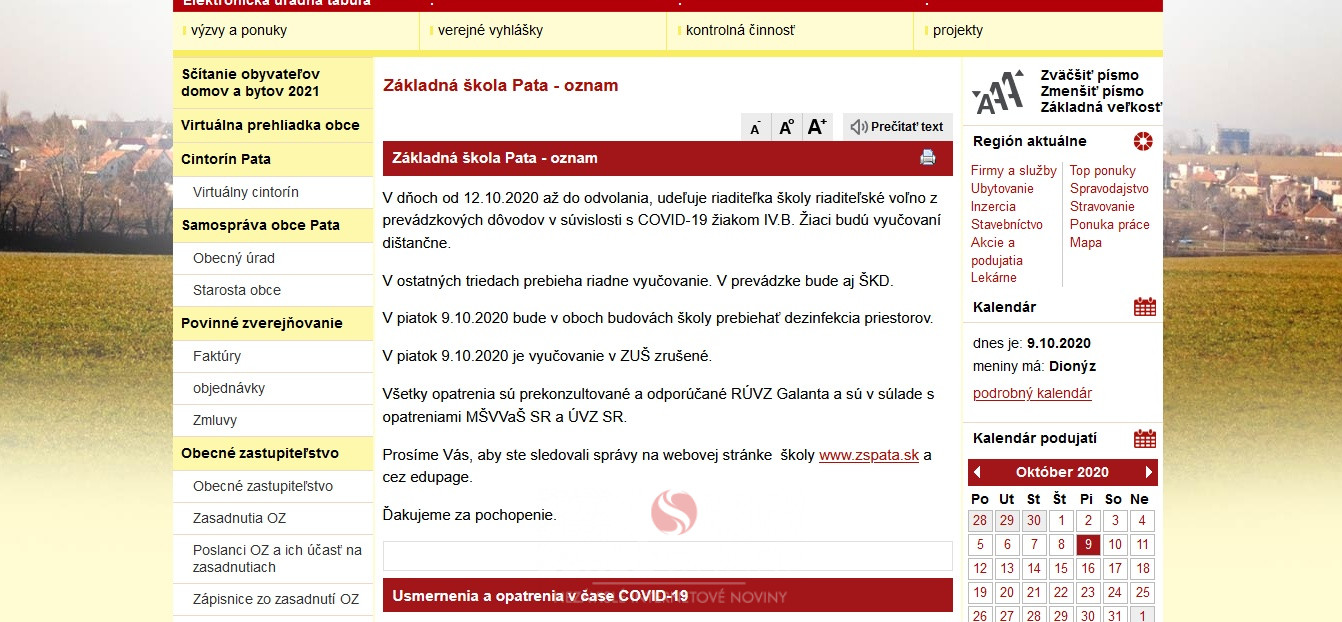Select highlighted day 9 in October calendar
The height and width of the screenshot is (622, 1342).
[x=1088, y=545]
